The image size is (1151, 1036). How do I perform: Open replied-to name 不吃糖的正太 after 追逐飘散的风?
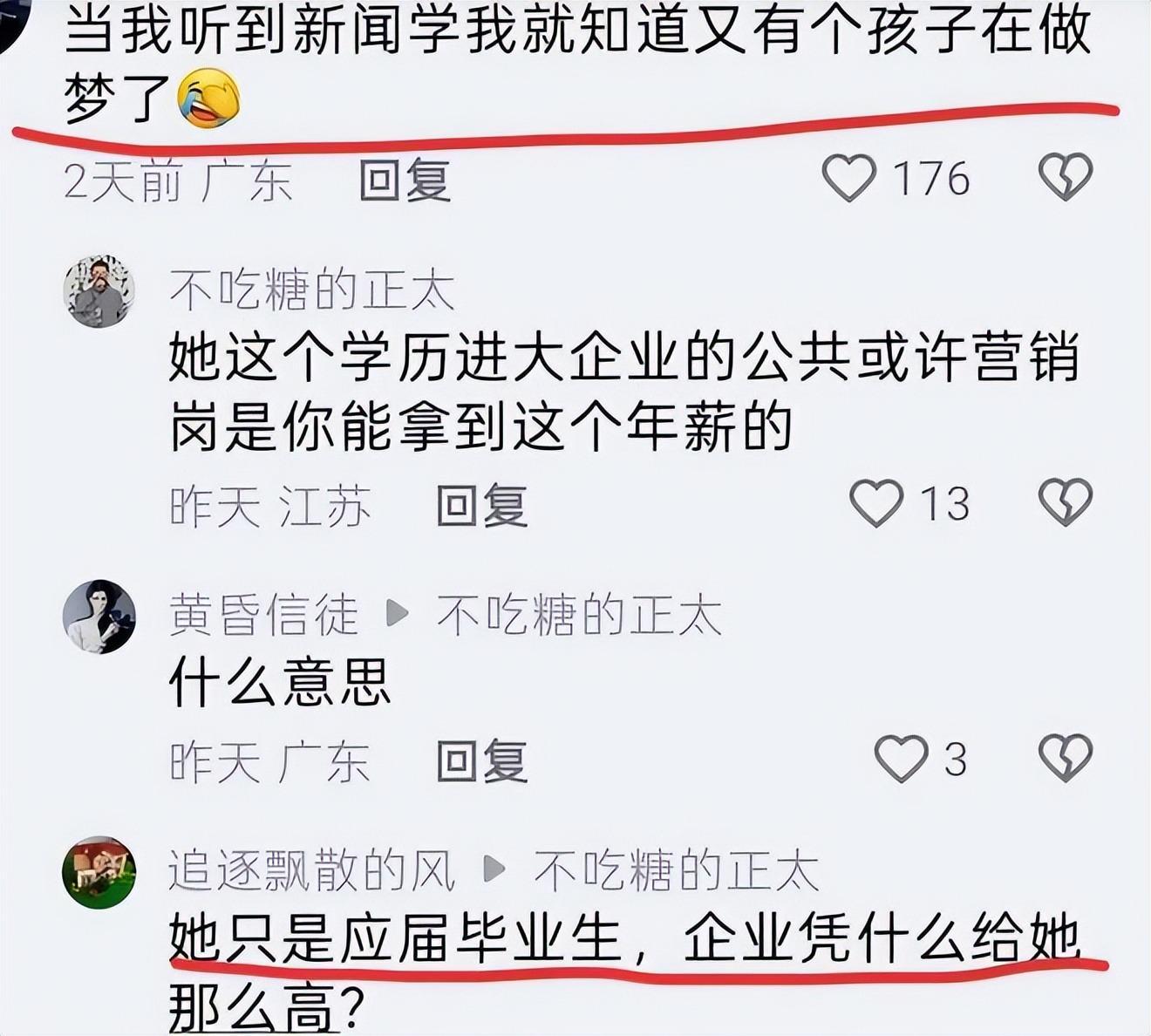point(677,870)
